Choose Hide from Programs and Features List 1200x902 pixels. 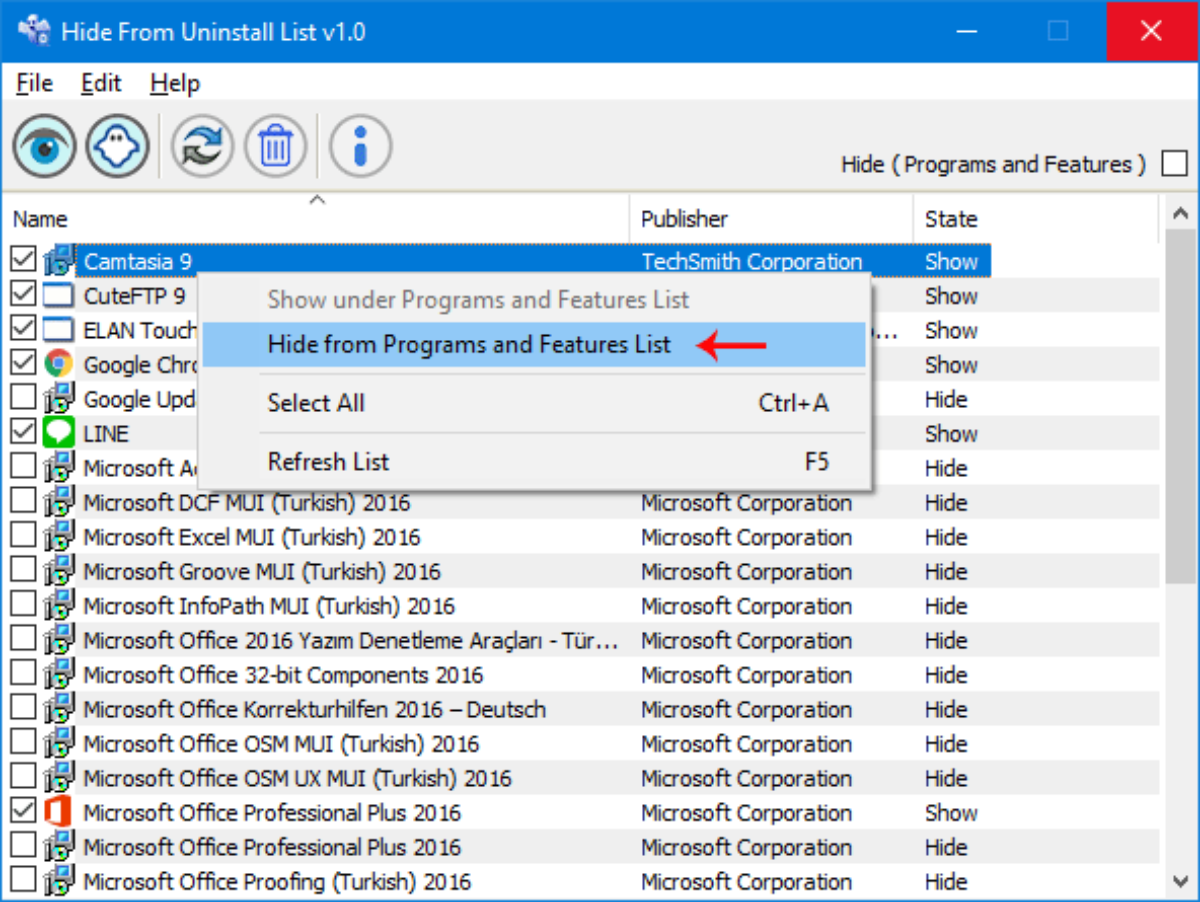click(x=469, y=345)
